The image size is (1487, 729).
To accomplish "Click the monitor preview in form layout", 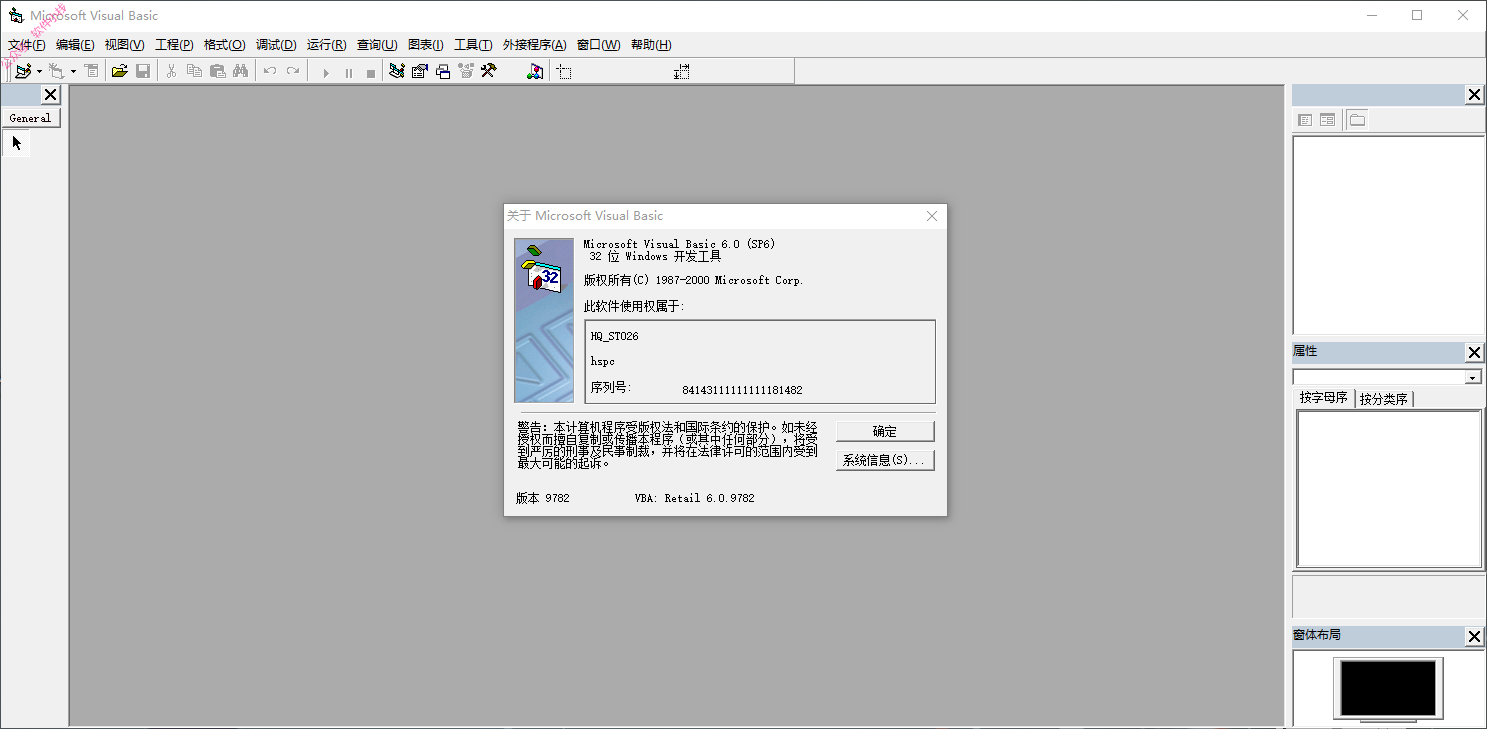I will 1388,689.
